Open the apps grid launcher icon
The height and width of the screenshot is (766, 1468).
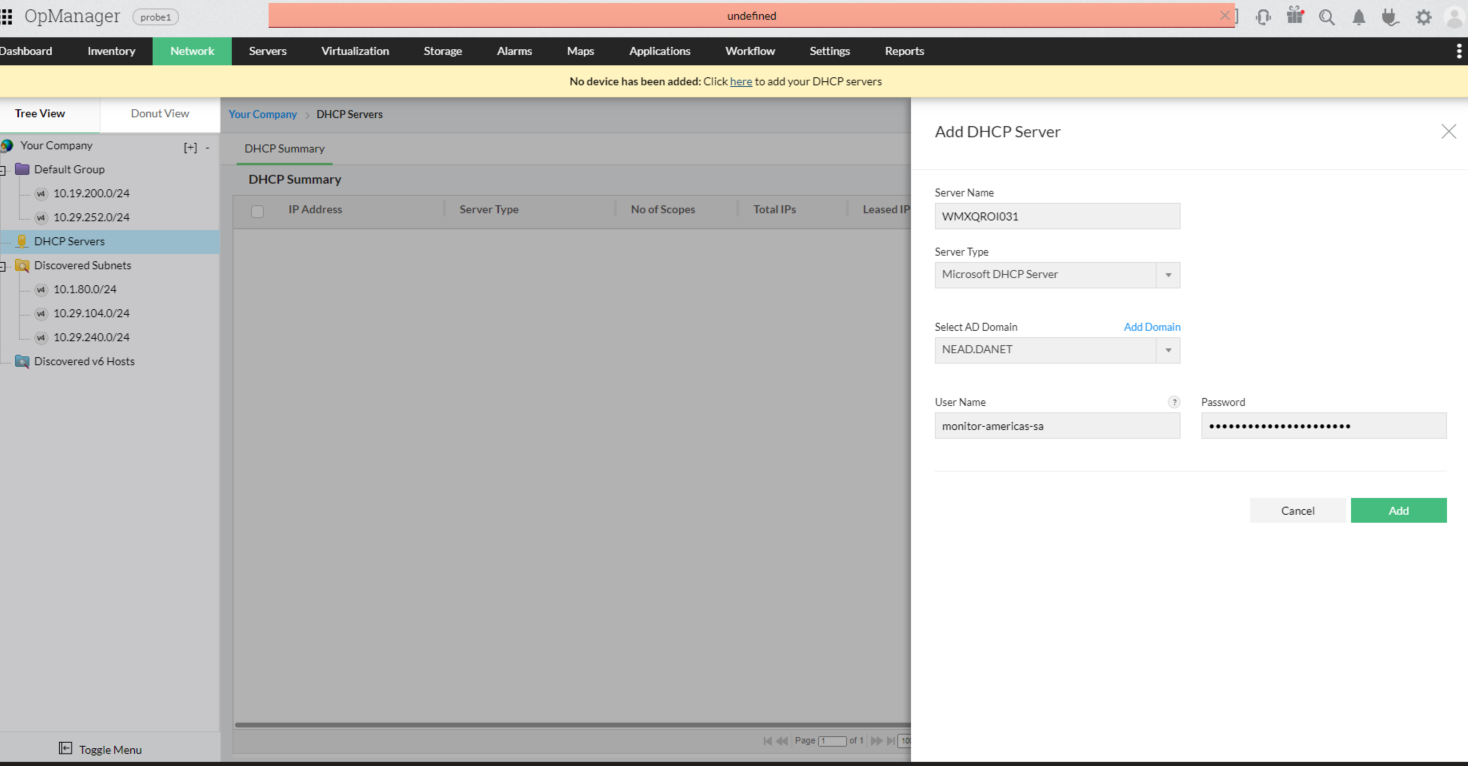click(7, 17)
